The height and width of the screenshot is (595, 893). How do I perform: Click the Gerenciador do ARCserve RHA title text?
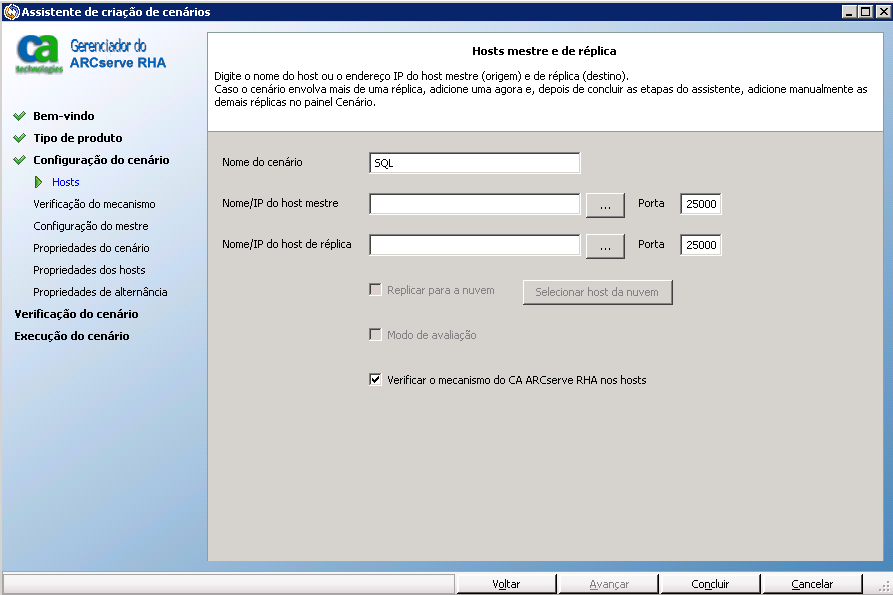point(118,54)
